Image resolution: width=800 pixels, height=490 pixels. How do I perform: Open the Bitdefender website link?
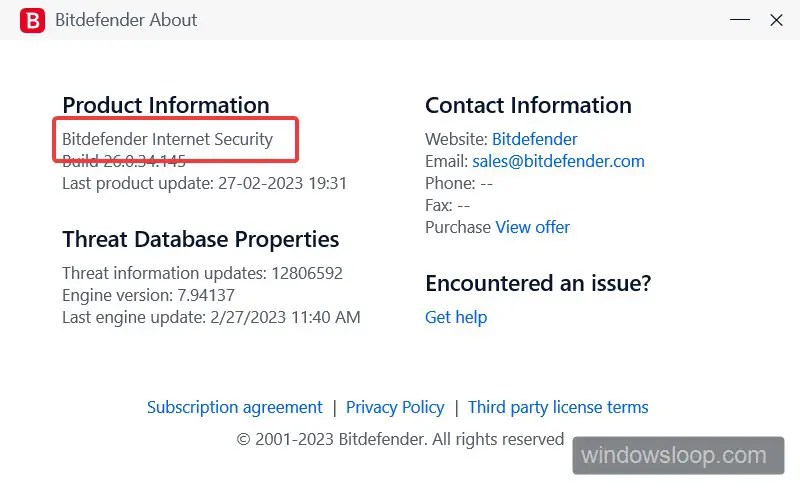point(534,139)
